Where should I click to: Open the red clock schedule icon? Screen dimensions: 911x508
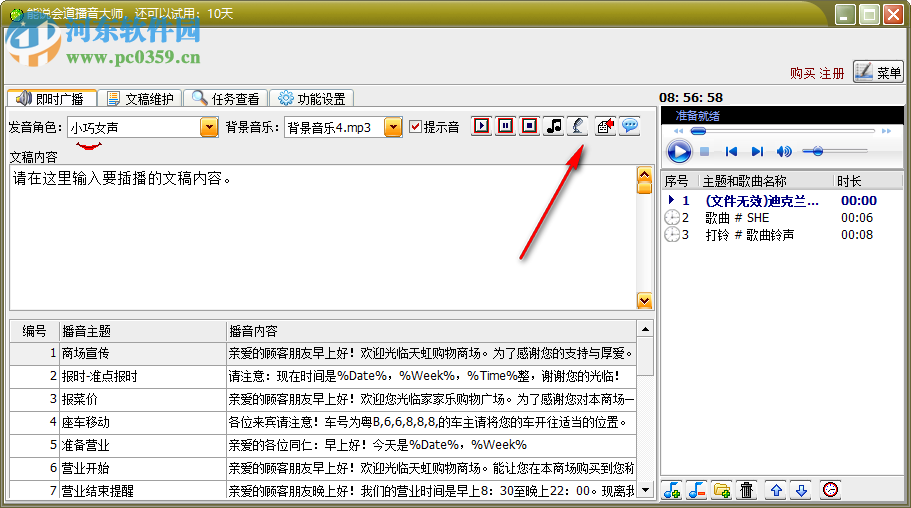[830, 490]
